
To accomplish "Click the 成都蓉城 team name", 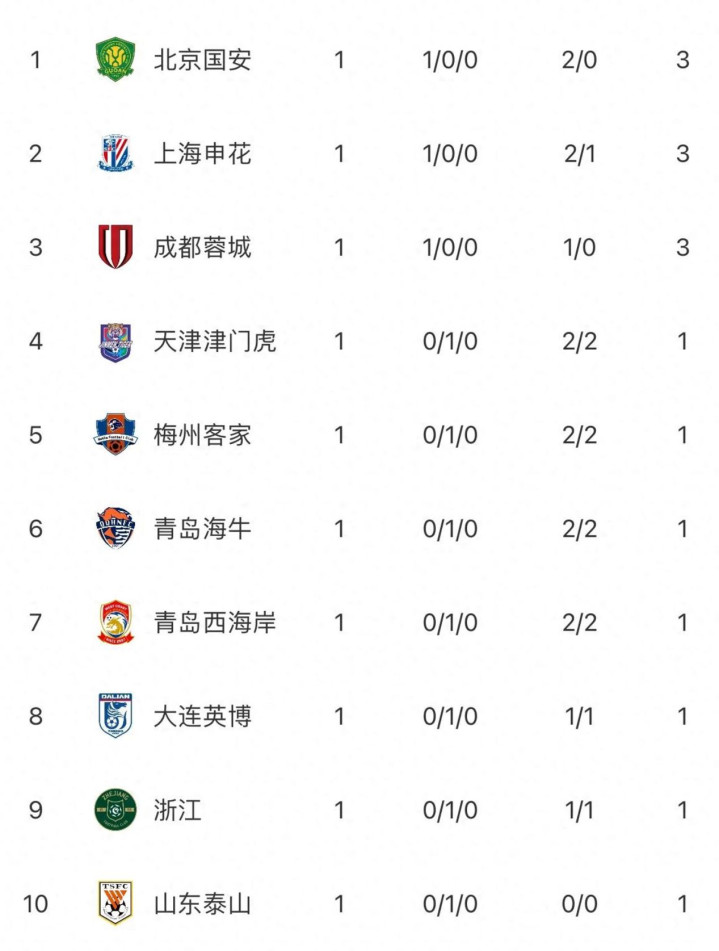I will tap(202, 247).
